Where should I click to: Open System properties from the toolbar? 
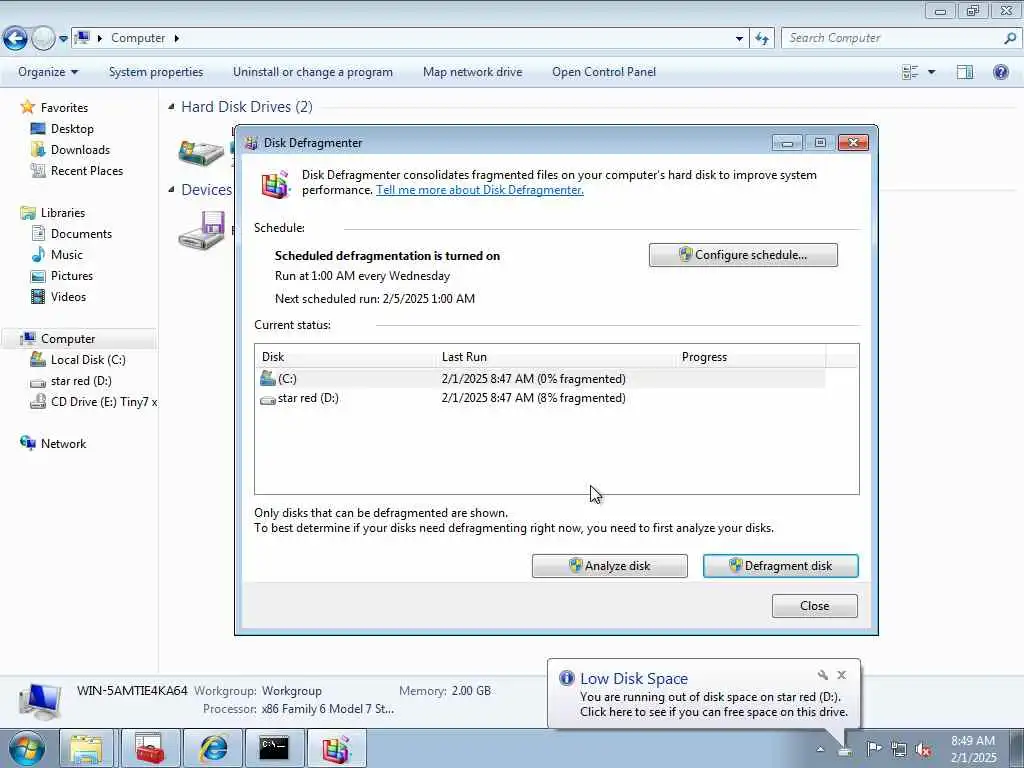155,72
